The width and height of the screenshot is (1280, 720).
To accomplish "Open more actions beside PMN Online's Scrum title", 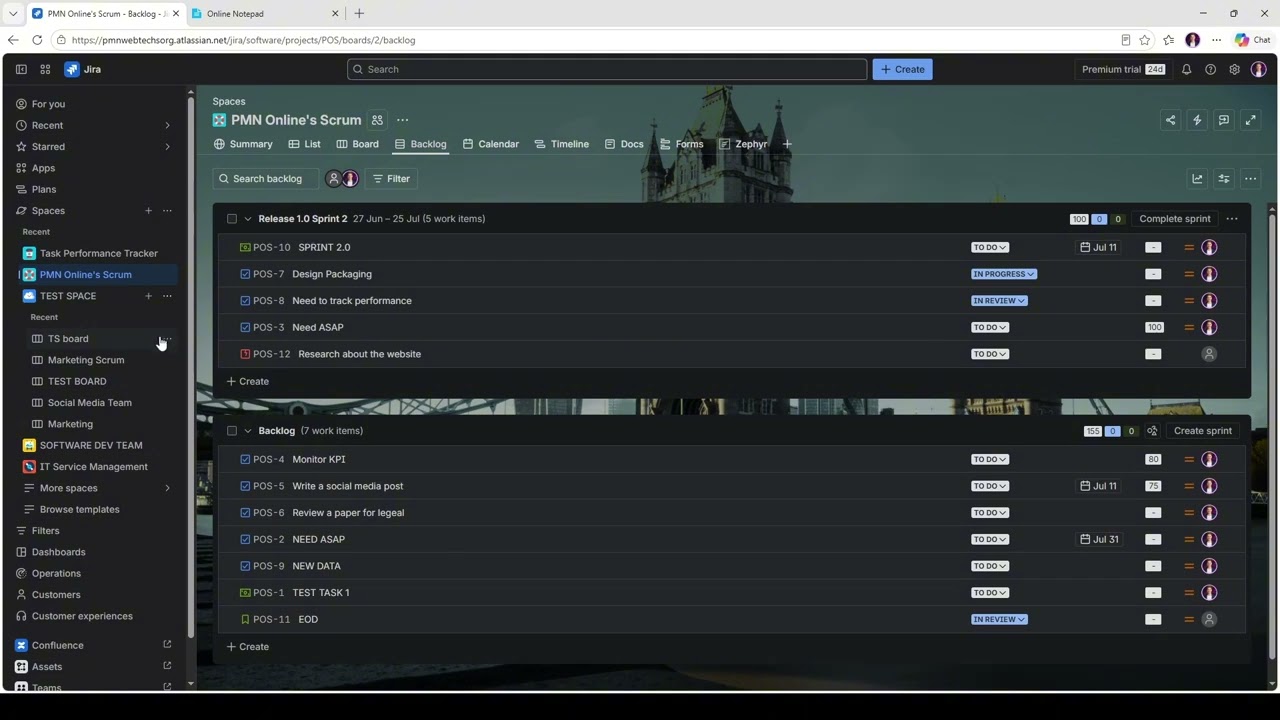I will coord(402,120).
